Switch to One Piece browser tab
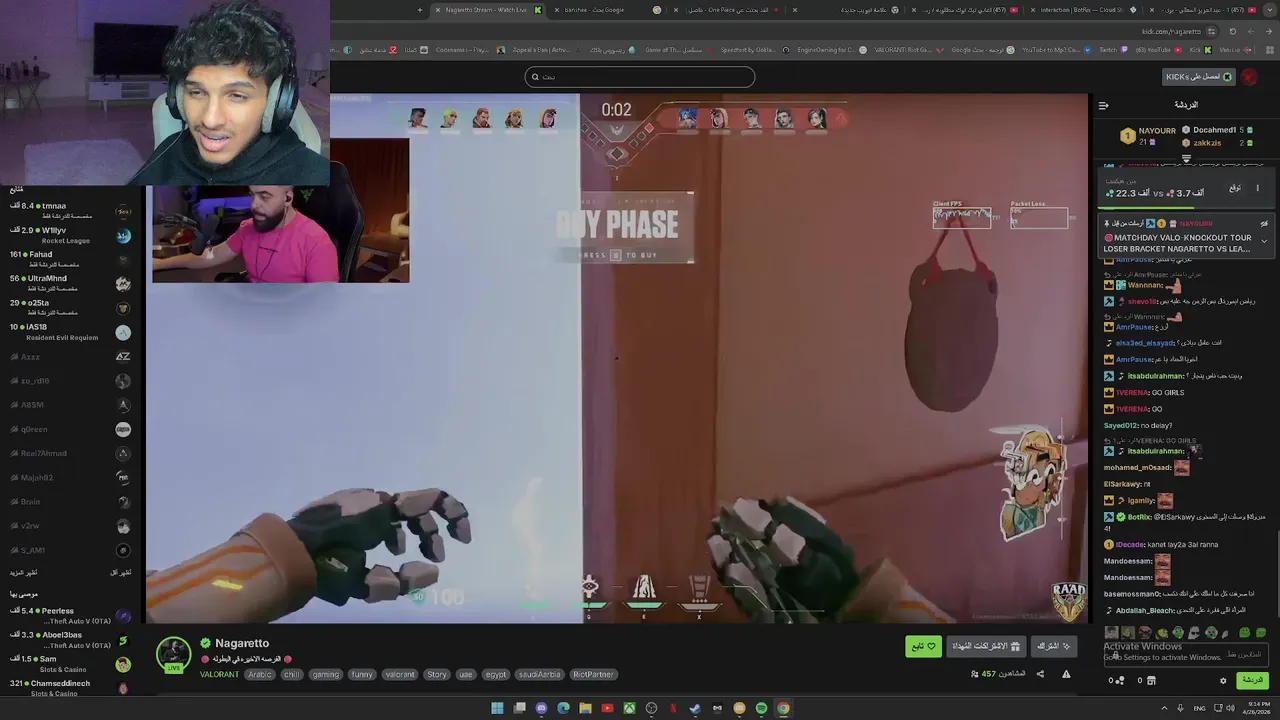Image resolution: width=1280 pixels, height=720 pixels. coord(726,10)
